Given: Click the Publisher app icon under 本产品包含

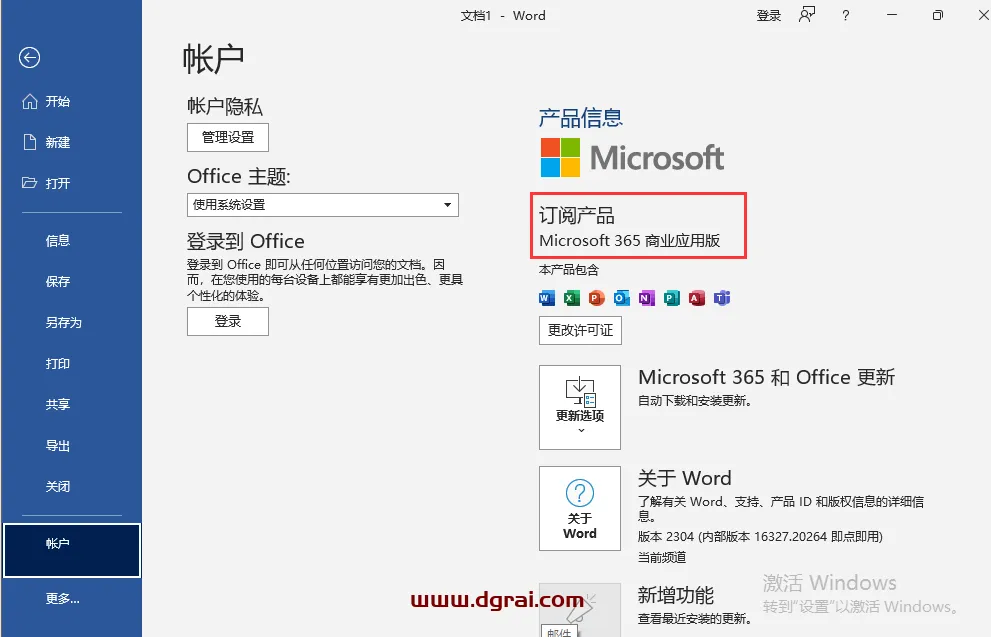Looking at the screenshot, I should pyautogui.click(x=671, y=298).
